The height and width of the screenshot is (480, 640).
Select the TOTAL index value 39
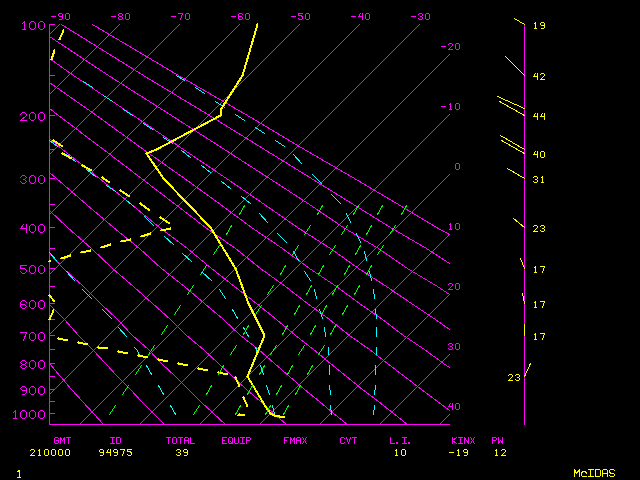180,452
